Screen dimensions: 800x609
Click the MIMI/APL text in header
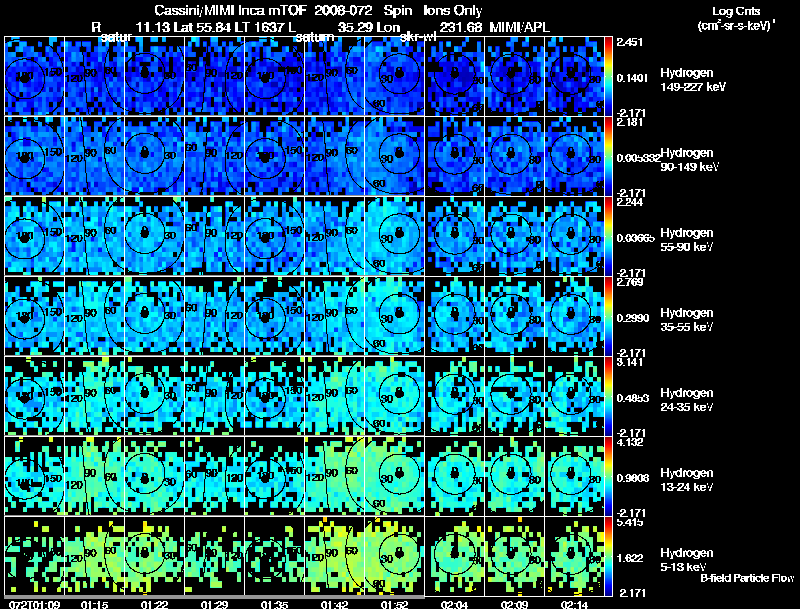pos(519,27)
